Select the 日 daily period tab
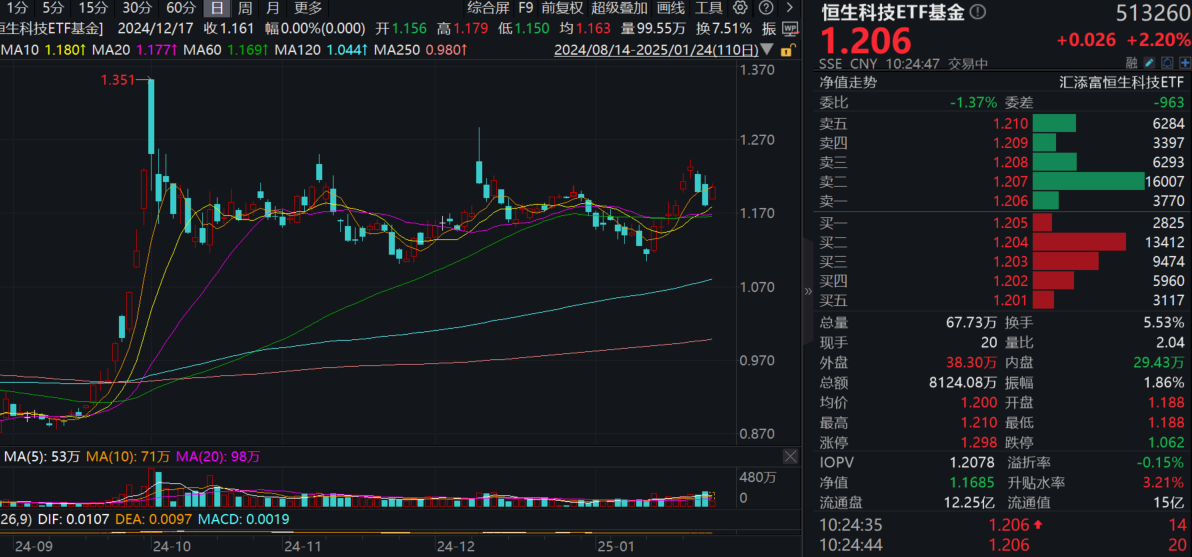Image resolution: width=1192 pixels, height=557 pixels. (x=217, y=8)
